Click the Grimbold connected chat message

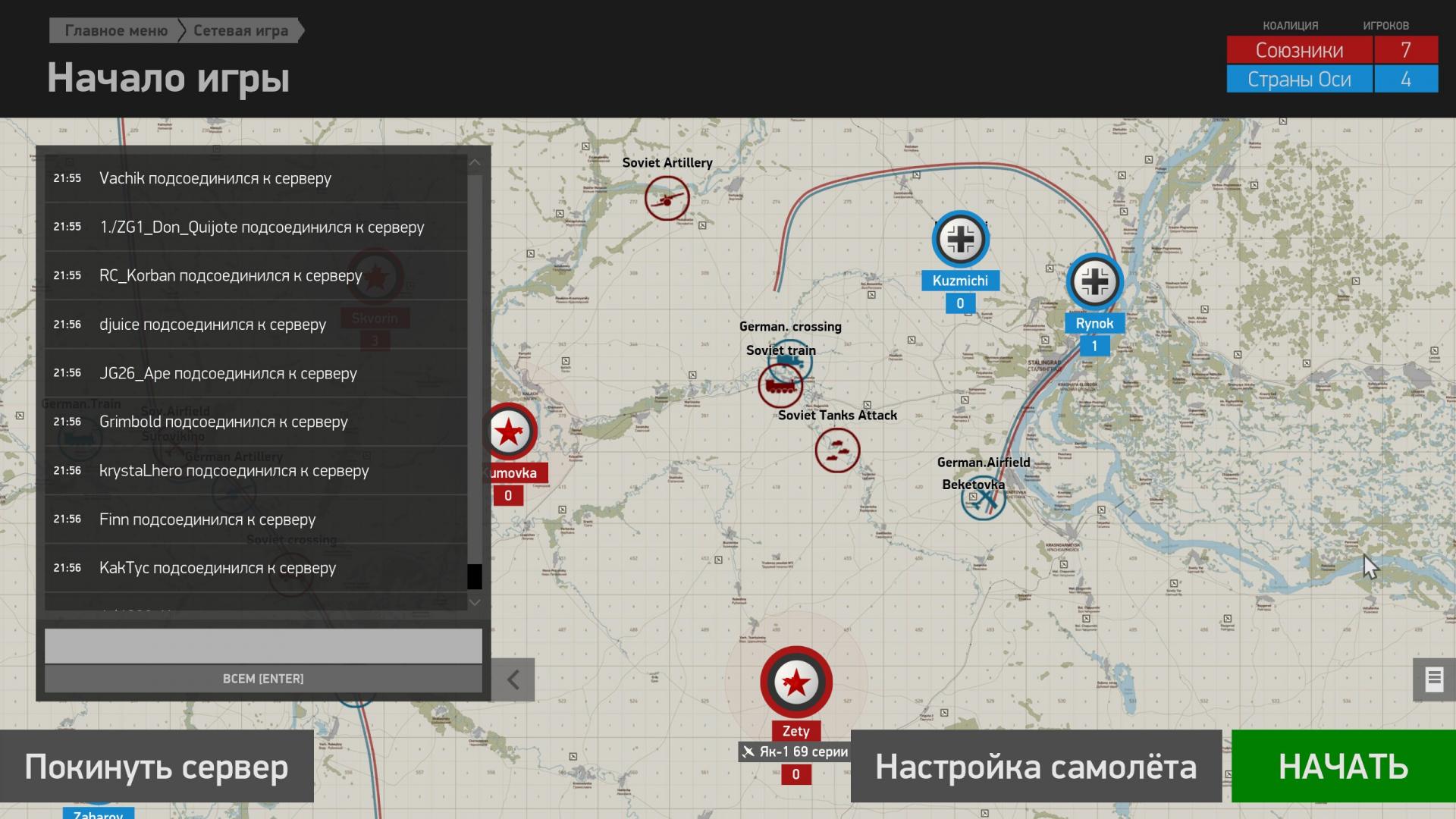point(256,422)
